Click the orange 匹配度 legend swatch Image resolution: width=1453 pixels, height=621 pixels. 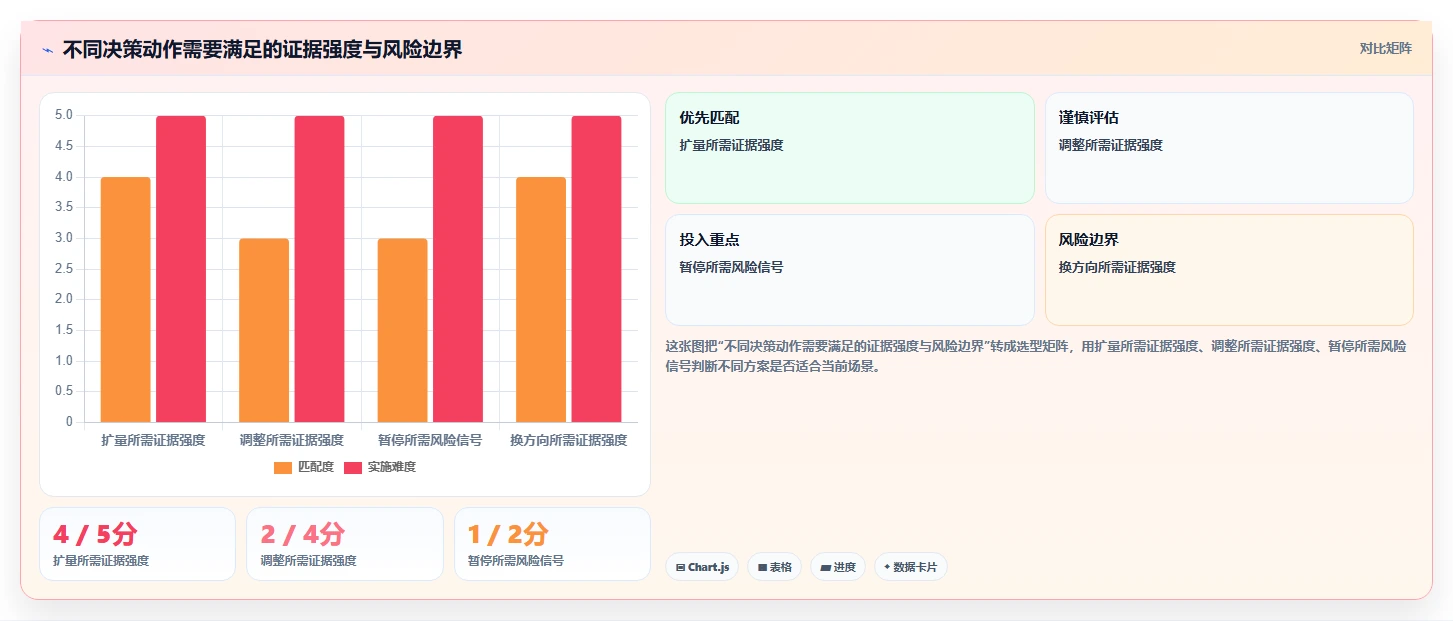[283, 467]
